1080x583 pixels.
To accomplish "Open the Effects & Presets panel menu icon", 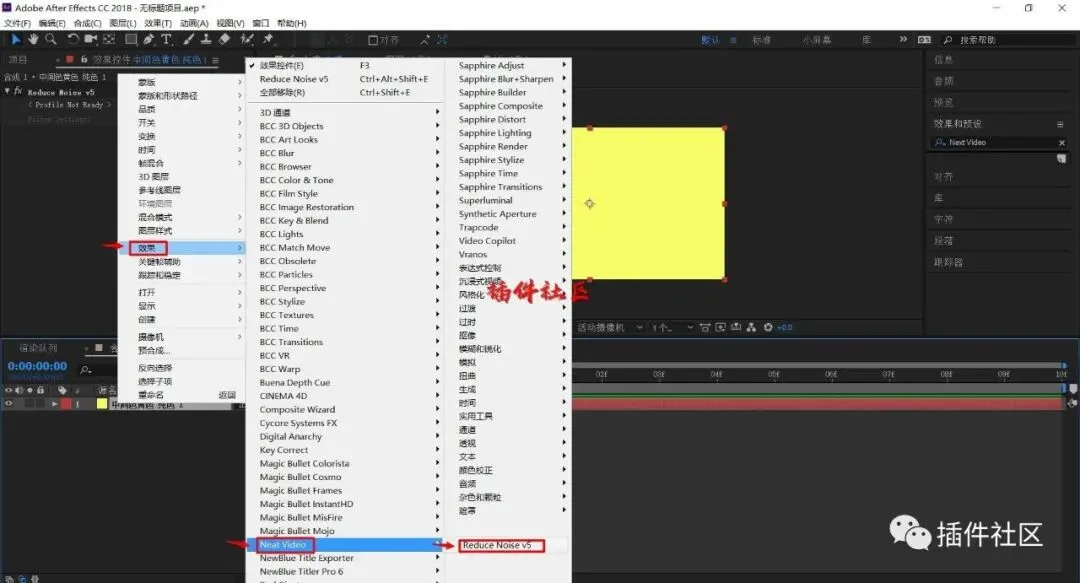I will click(1060, 124).
